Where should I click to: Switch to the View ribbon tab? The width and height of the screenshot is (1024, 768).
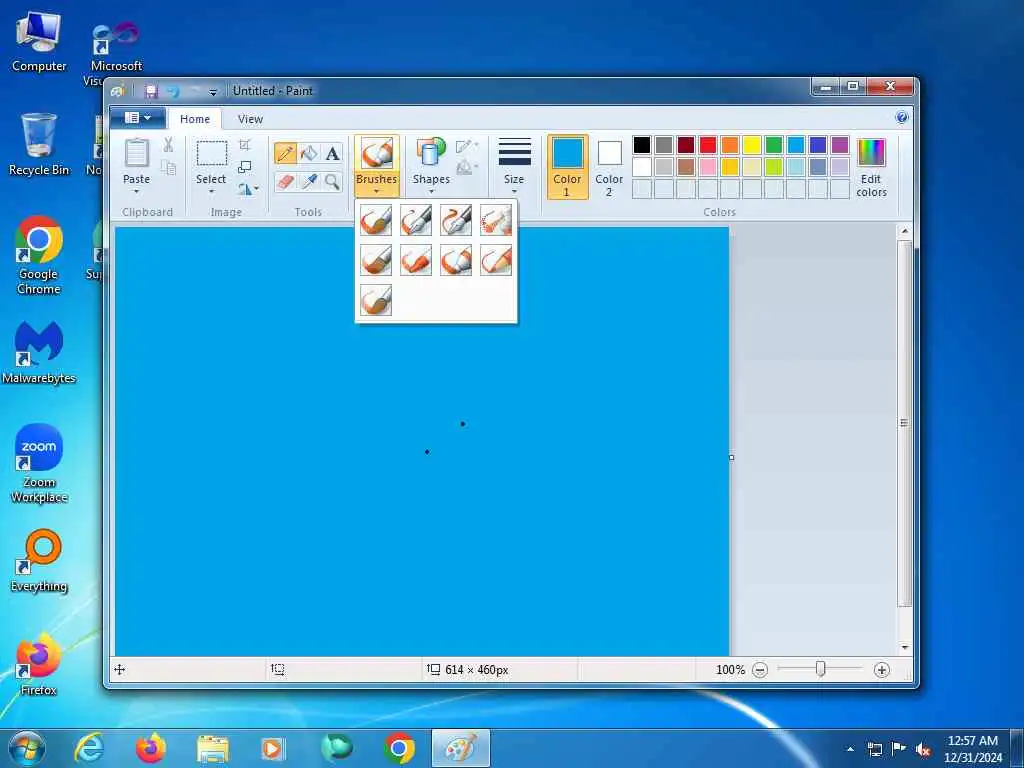[x=250, y=119]
